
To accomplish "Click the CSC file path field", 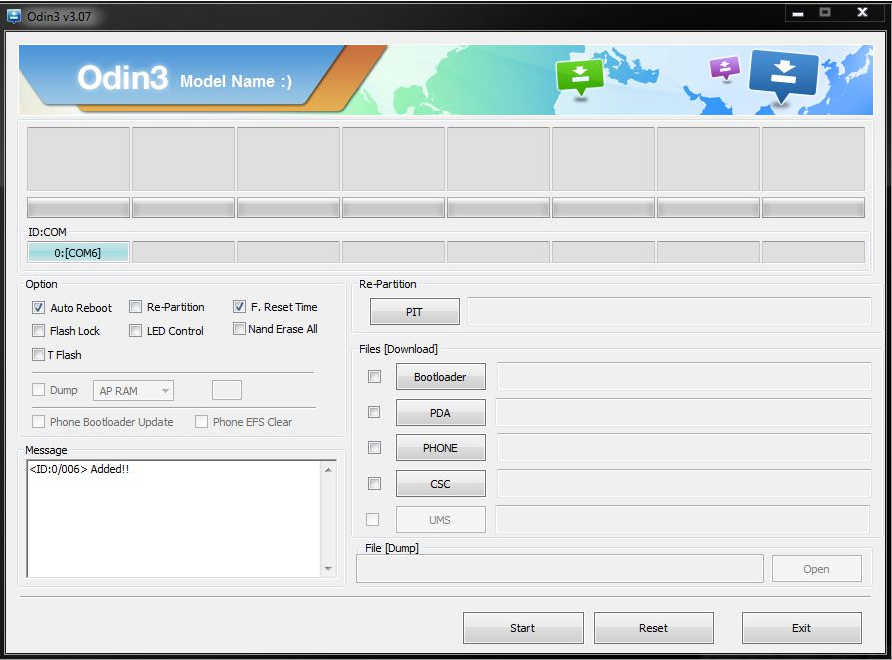I will (x=684, y=484).
